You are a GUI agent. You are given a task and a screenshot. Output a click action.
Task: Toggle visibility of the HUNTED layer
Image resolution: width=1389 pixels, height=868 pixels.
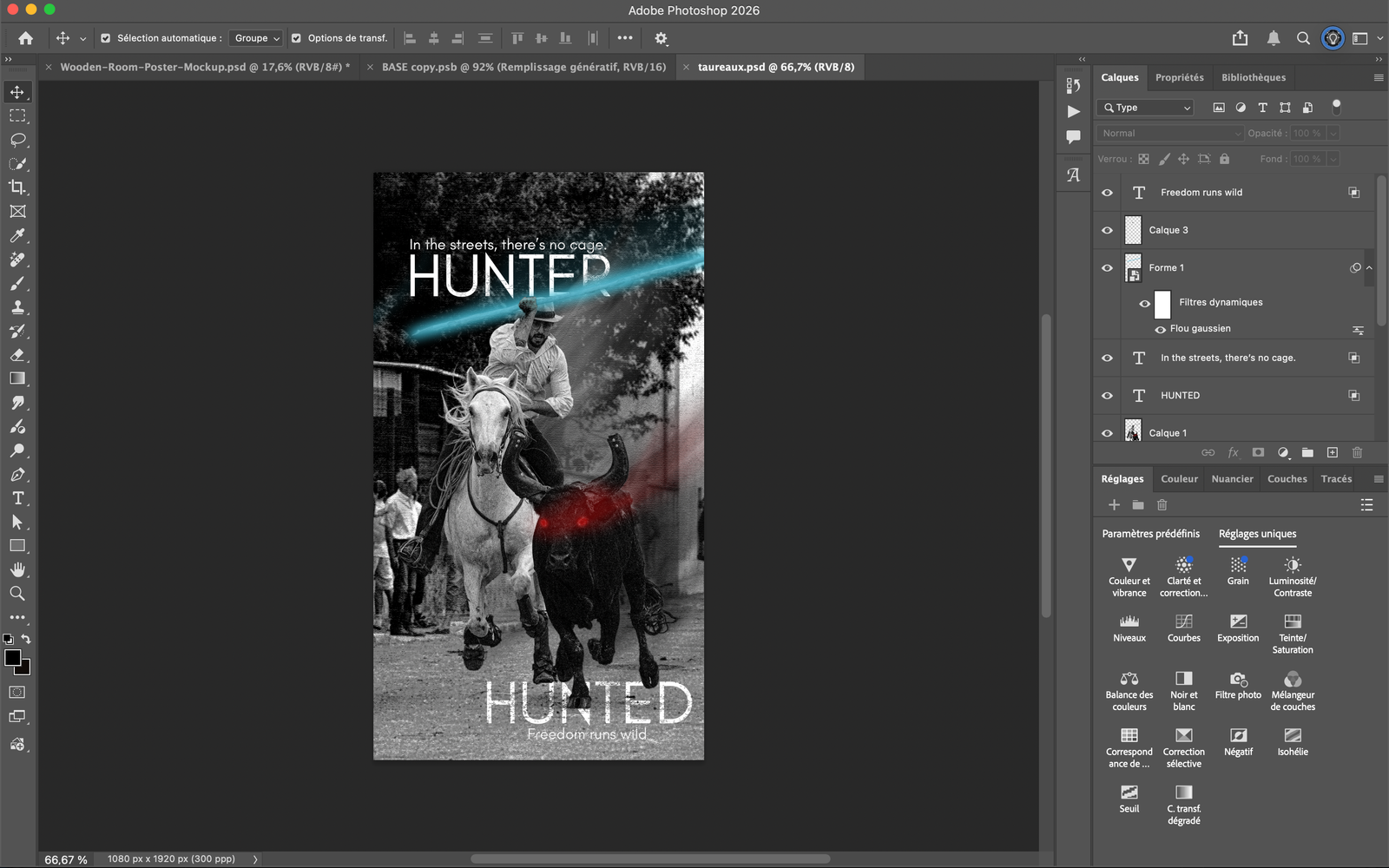tap(1107, 395)
